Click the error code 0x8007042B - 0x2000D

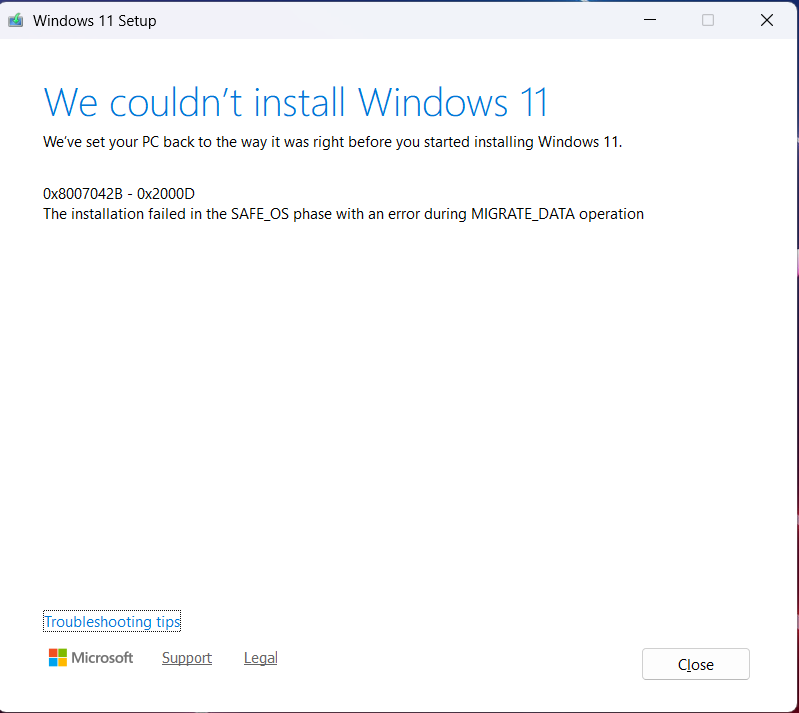(119, 194)
